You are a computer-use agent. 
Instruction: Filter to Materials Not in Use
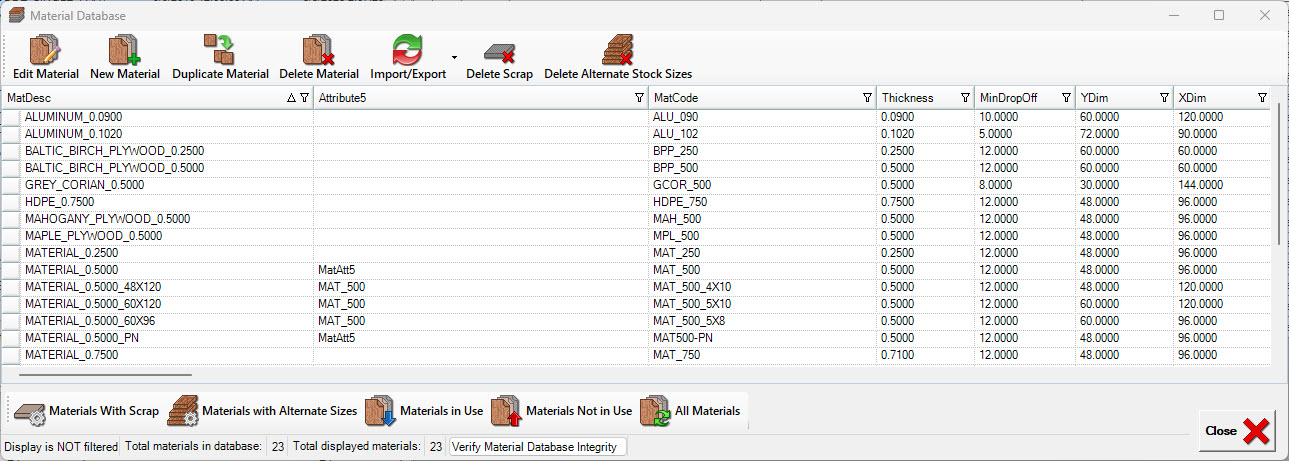pyautogui.click(x=562, y=411)
